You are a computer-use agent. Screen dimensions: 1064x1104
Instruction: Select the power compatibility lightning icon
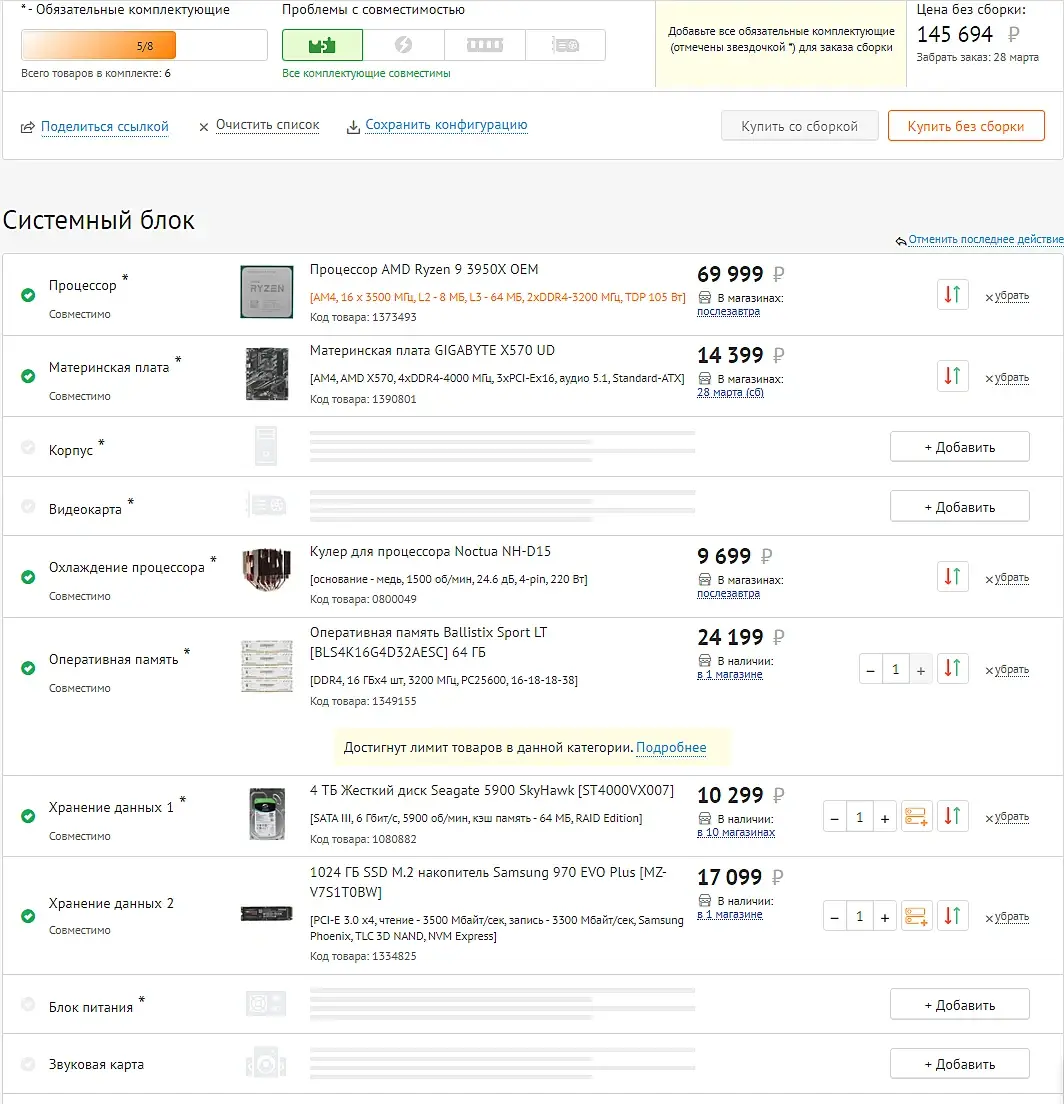(x=403, y=45)
